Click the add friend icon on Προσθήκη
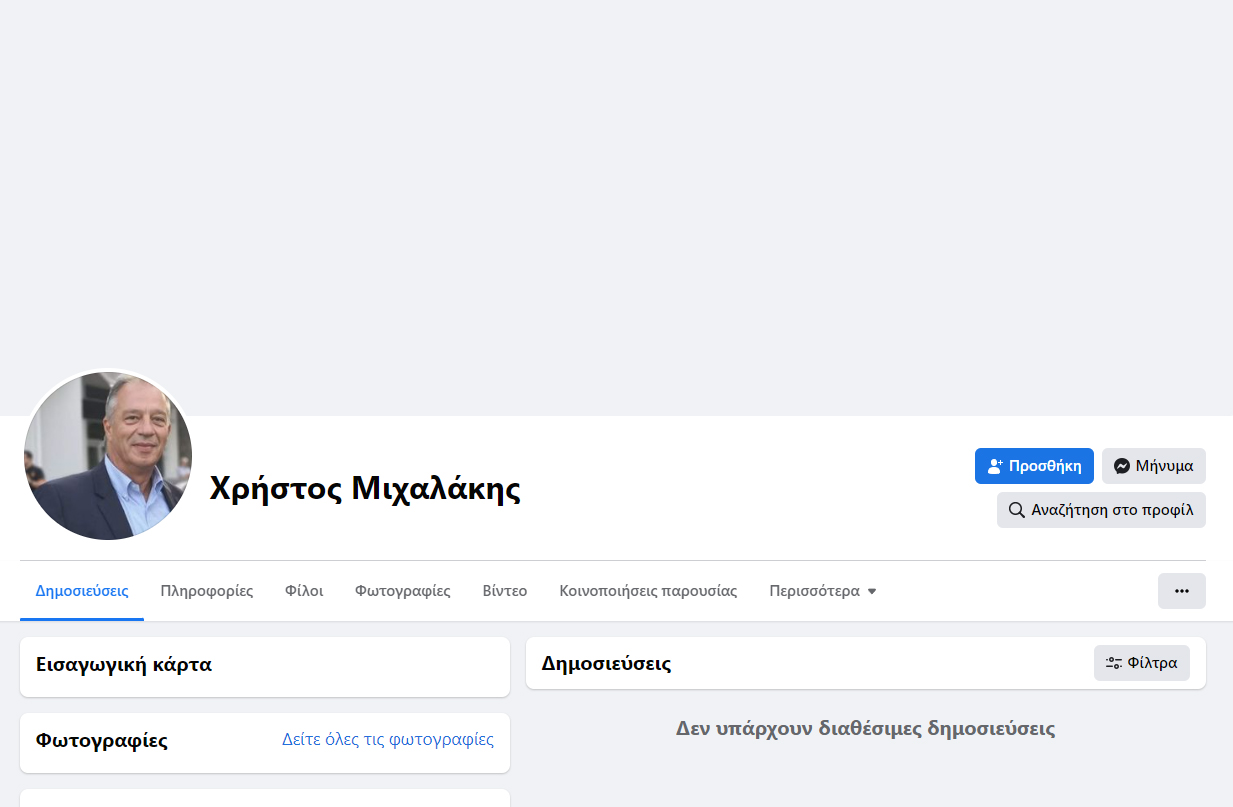The image size is (1233, 807). (x=995, y=466)
